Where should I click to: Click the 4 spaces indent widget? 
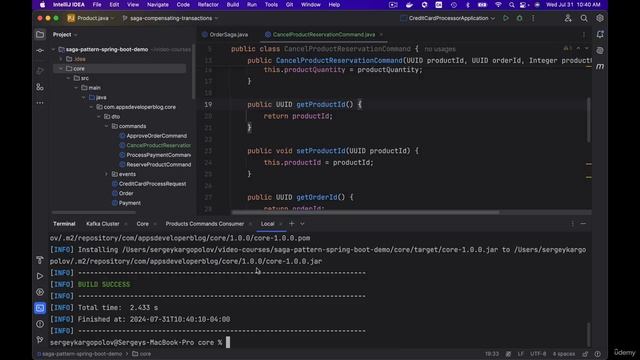click(x=564, y=354)
